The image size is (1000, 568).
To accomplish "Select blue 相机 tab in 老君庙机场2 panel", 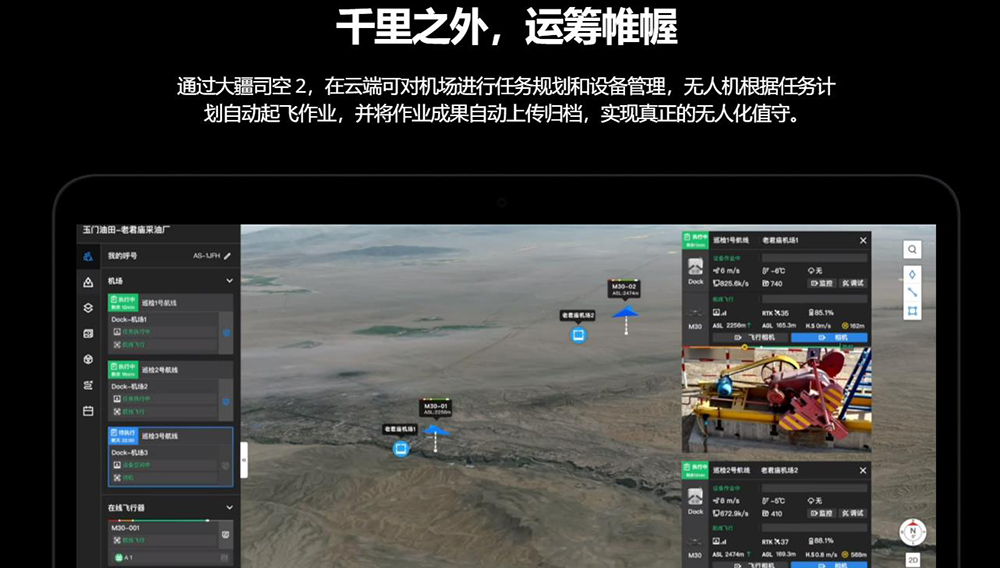I will (x=829, y=565).
